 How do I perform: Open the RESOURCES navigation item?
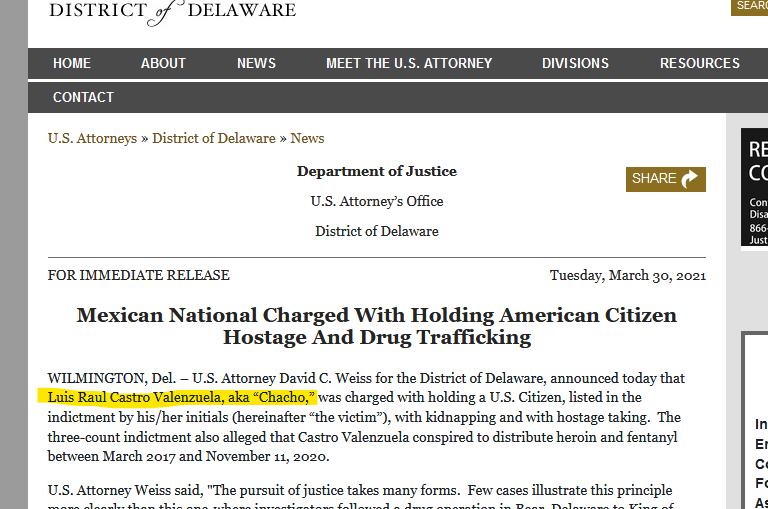700,63
